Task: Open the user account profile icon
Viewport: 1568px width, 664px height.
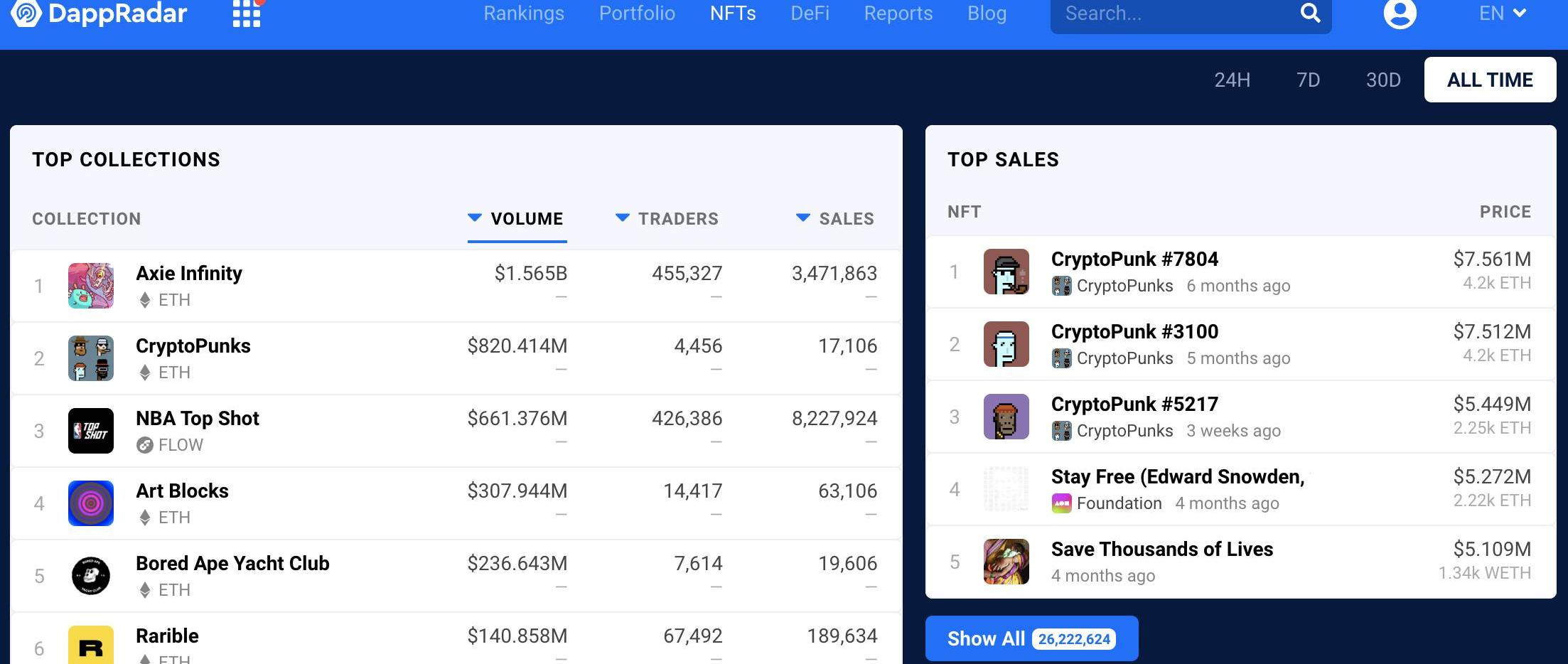Action: click(1400, 14)
